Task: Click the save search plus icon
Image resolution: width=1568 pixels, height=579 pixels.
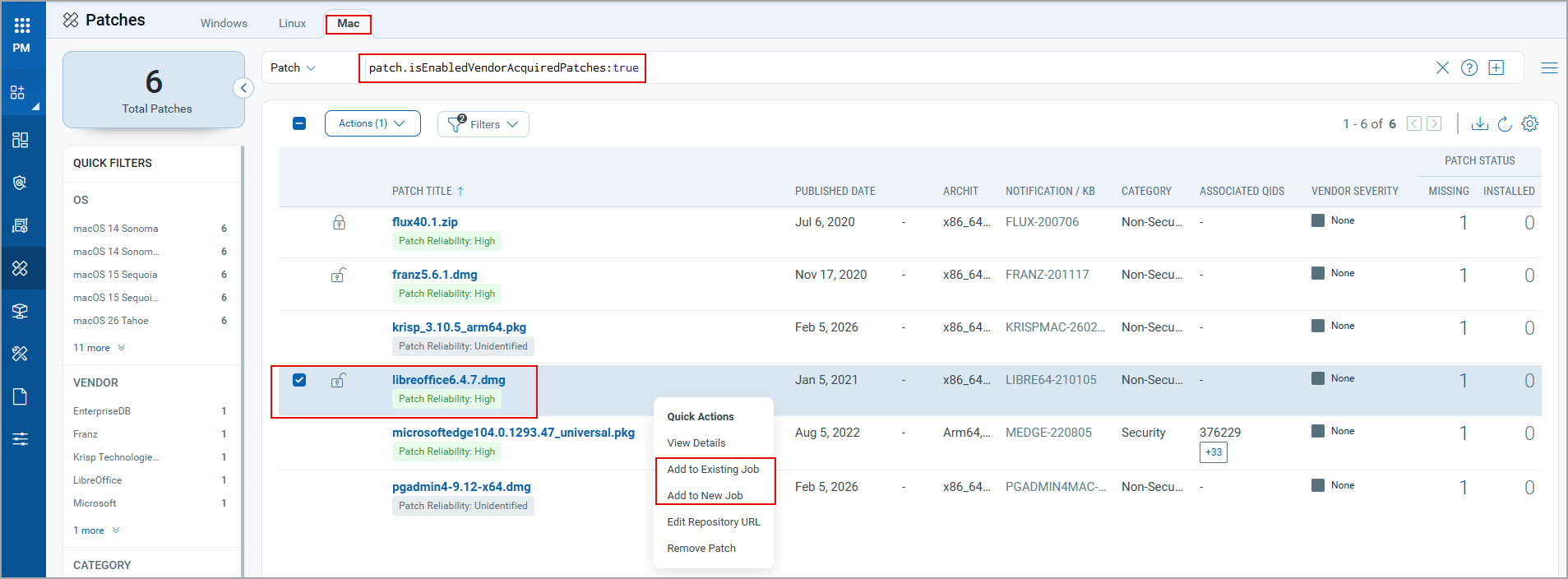Action: 1496,67
